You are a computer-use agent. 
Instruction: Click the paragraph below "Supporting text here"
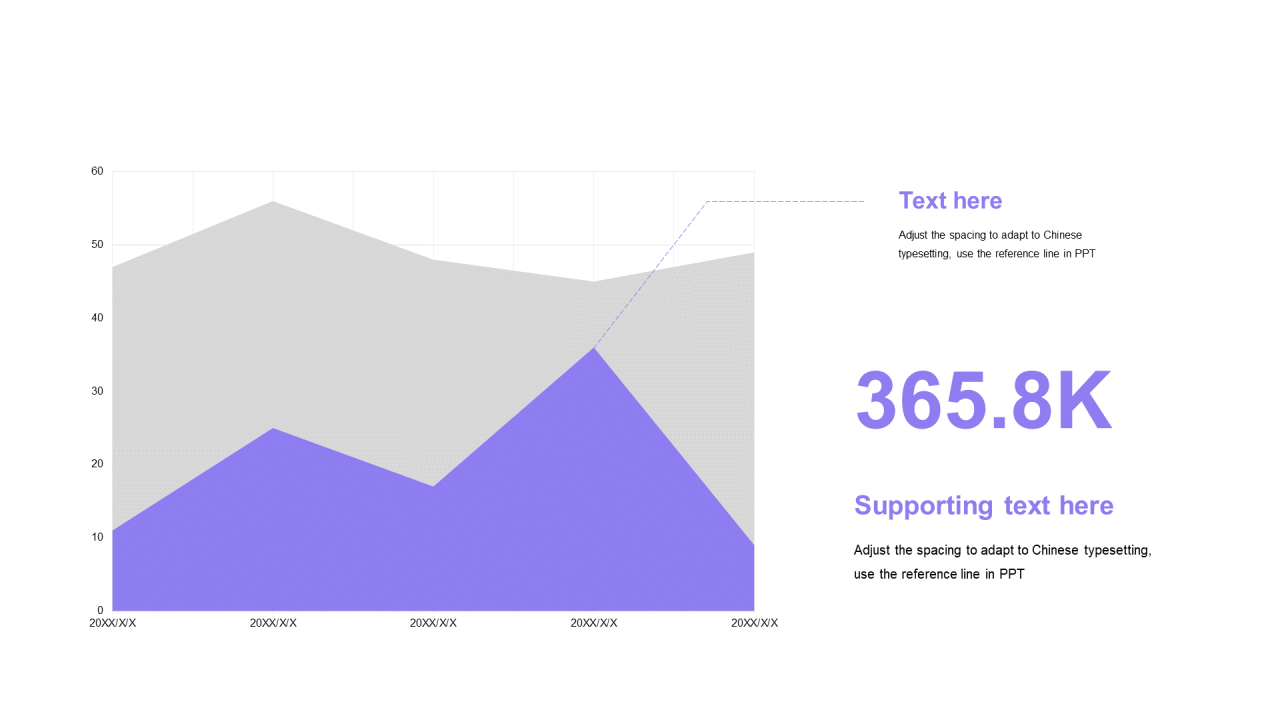(1002, 562)
